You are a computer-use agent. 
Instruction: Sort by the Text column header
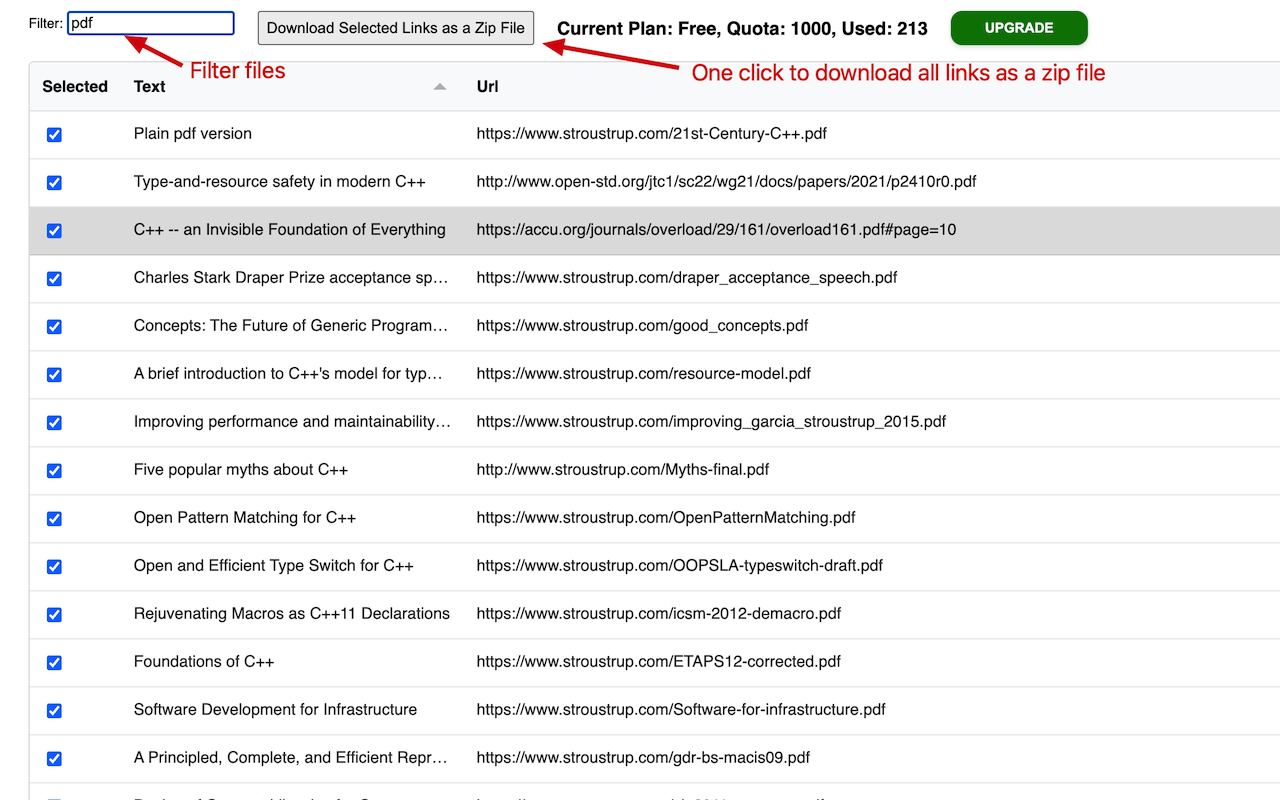point(150,87)
